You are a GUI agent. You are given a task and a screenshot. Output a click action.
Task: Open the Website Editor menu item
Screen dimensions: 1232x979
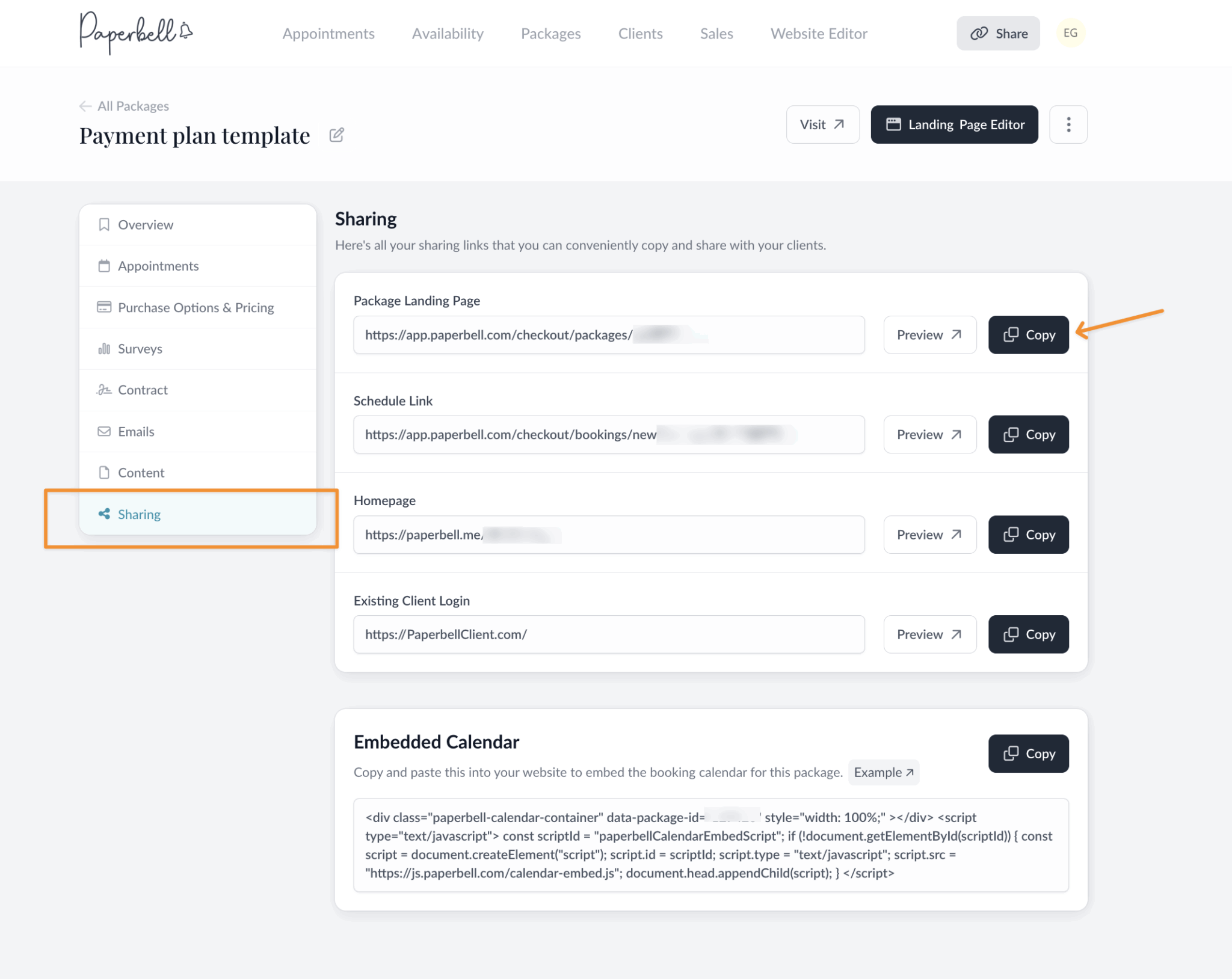(818, 34)
